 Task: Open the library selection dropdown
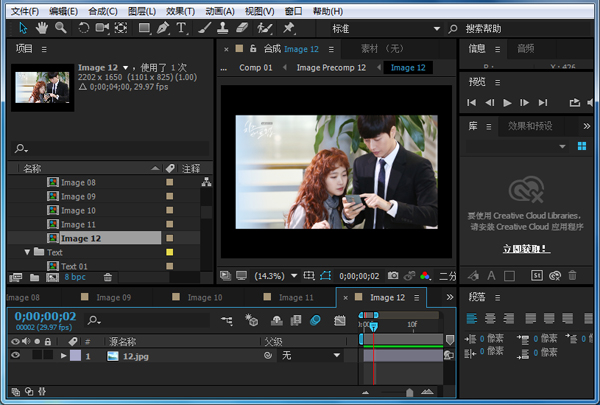point(516,146)
